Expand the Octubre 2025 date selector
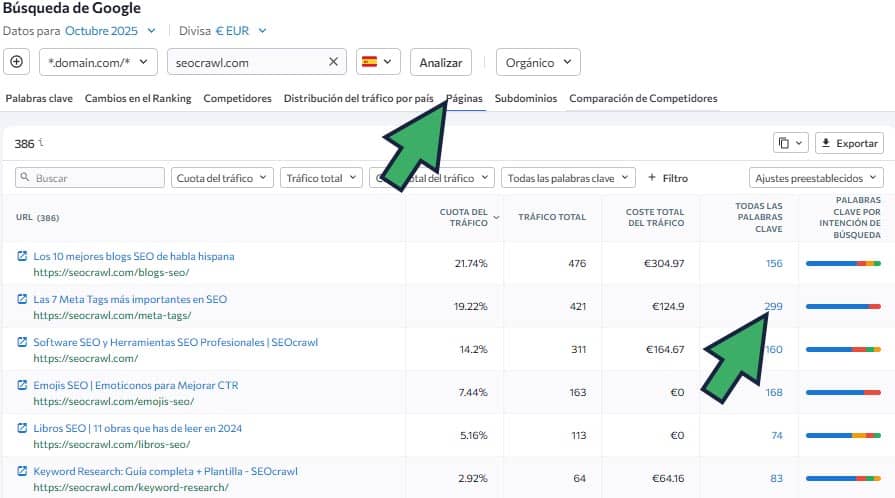 110,31
